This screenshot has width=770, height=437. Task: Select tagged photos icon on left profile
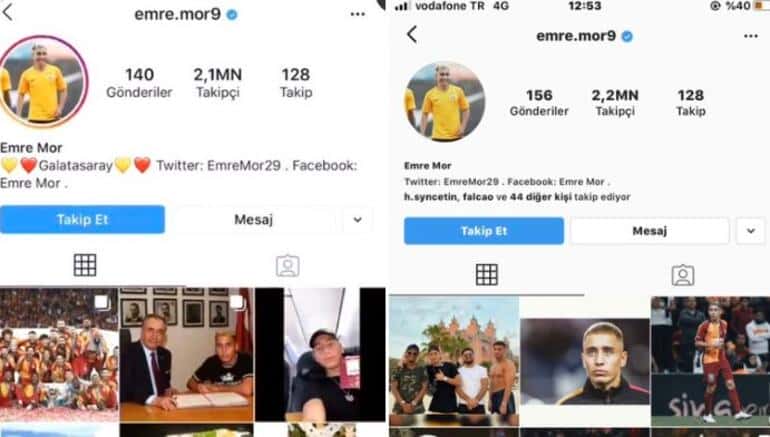tap(288, 266)
